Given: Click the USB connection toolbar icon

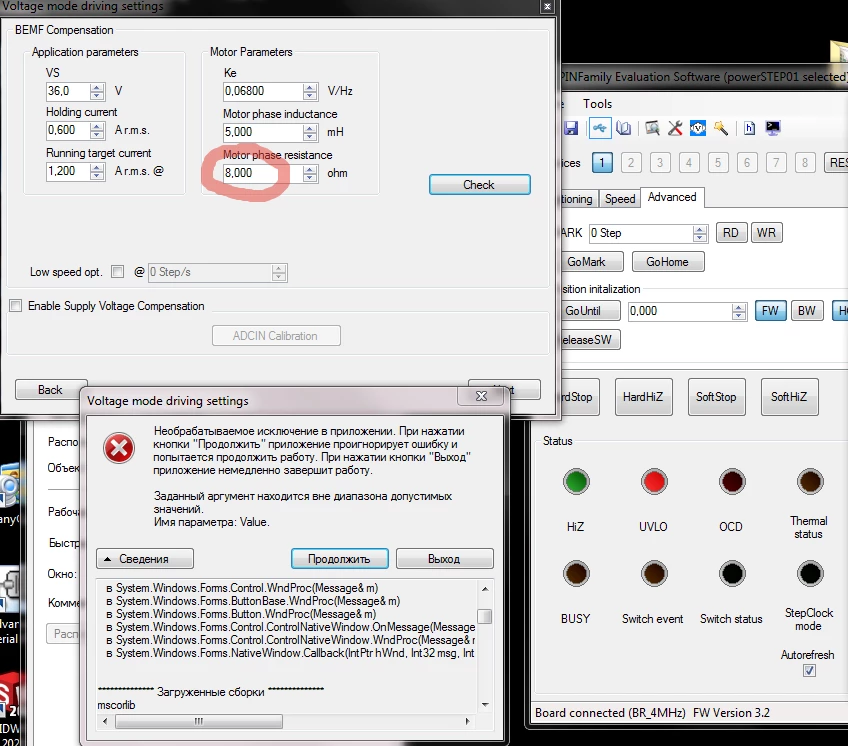Looking at the screenshot, I should pos(600,128).
